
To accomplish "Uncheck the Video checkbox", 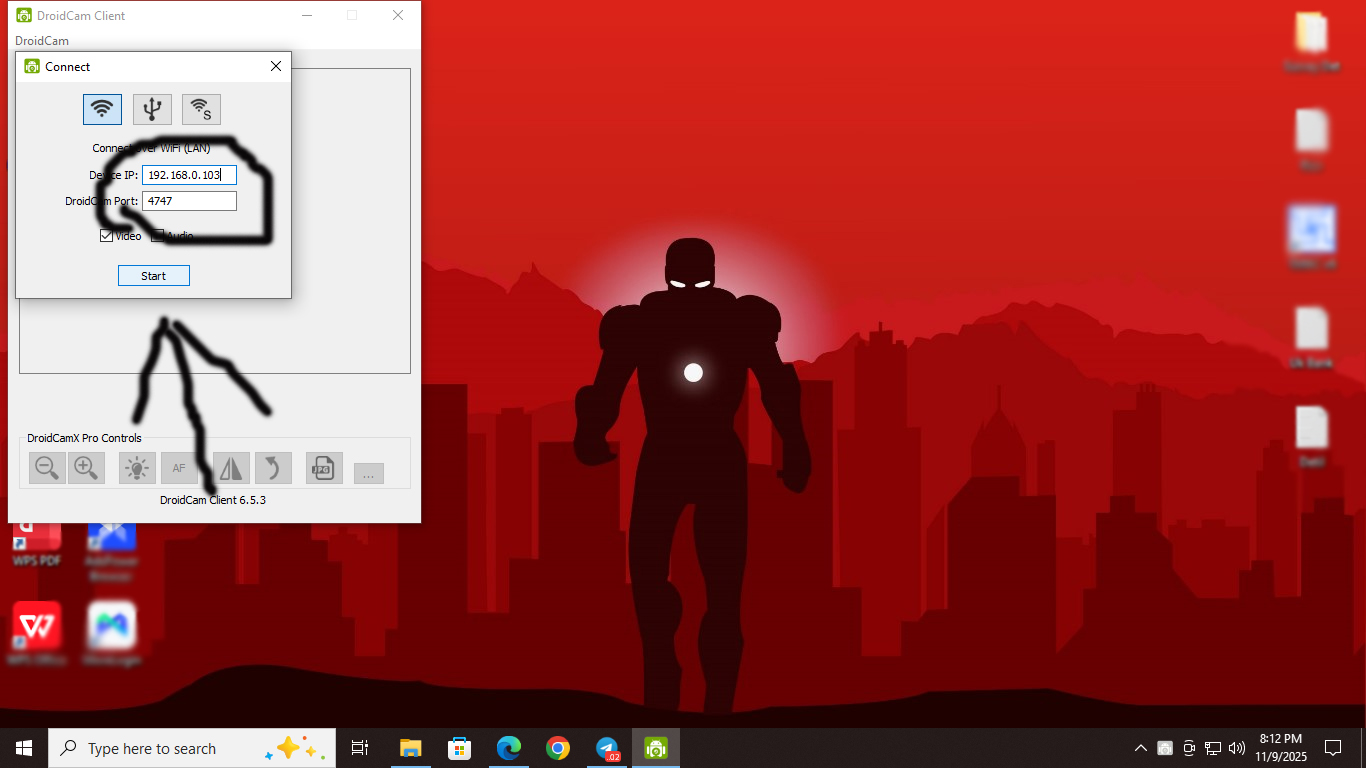I will (x=106, y=236).
